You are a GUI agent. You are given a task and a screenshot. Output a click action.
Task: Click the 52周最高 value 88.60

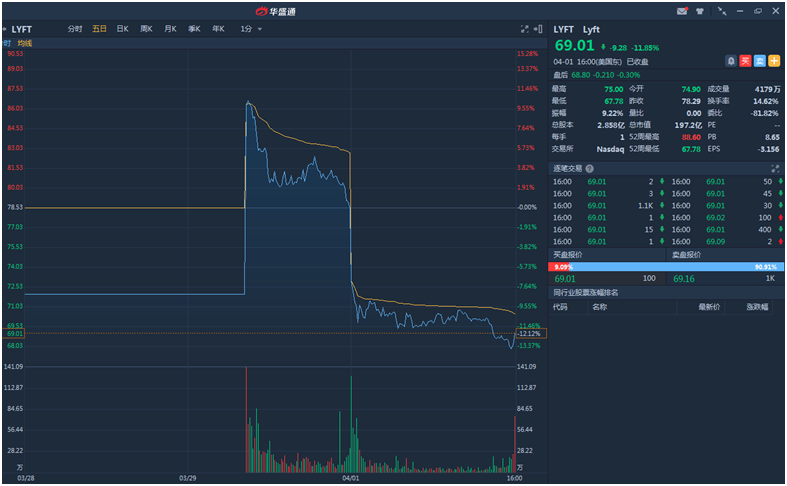click(x=691, y=137)
